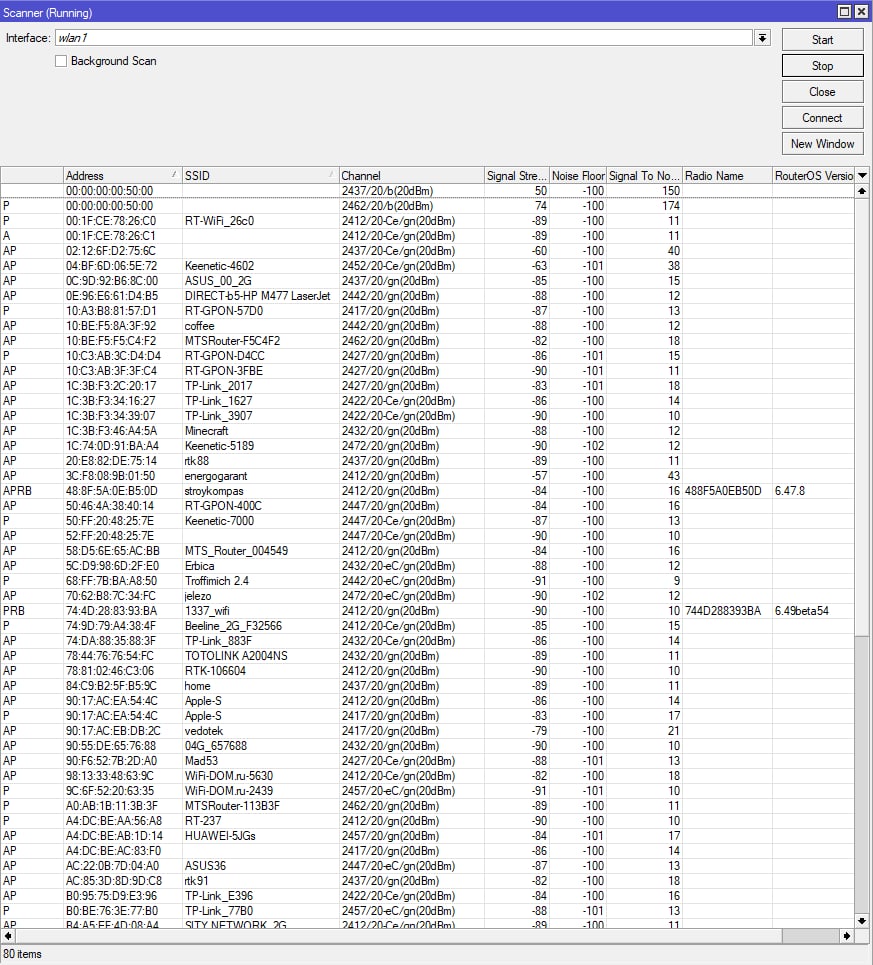Screen dimensions: 873x965
Task: Click the table's vertical scrollbar thumb
Action: coord(862,417)
